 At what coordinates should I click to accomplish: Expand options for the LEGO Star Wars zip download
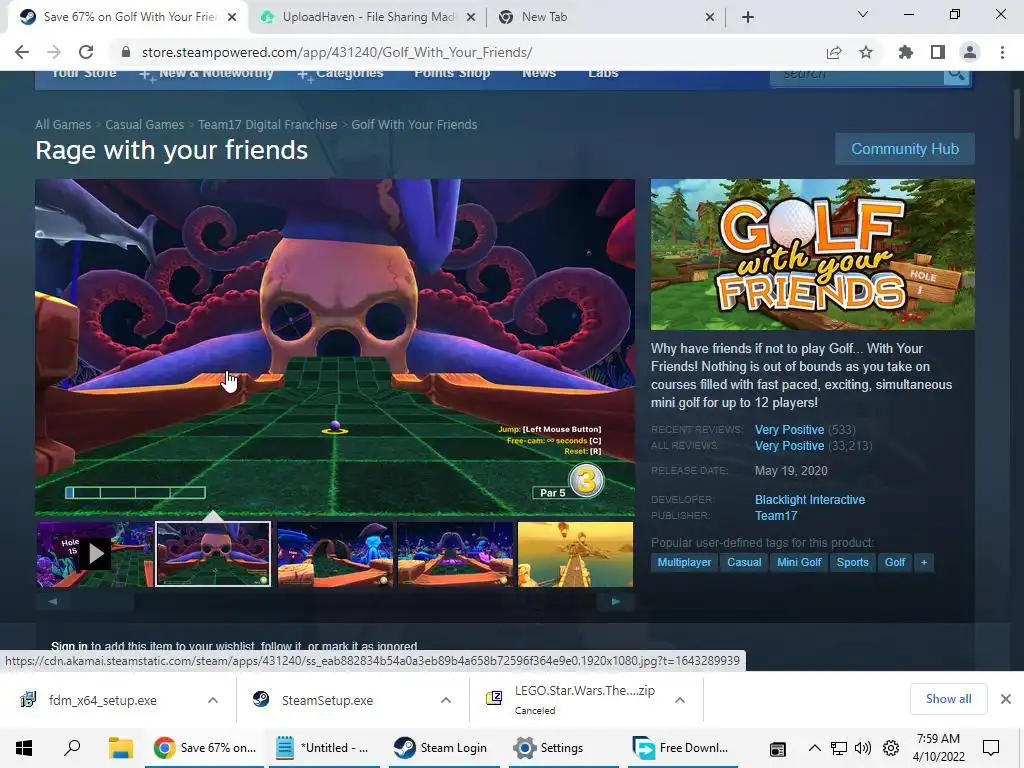pyautogui.click(x=680, y=700)
